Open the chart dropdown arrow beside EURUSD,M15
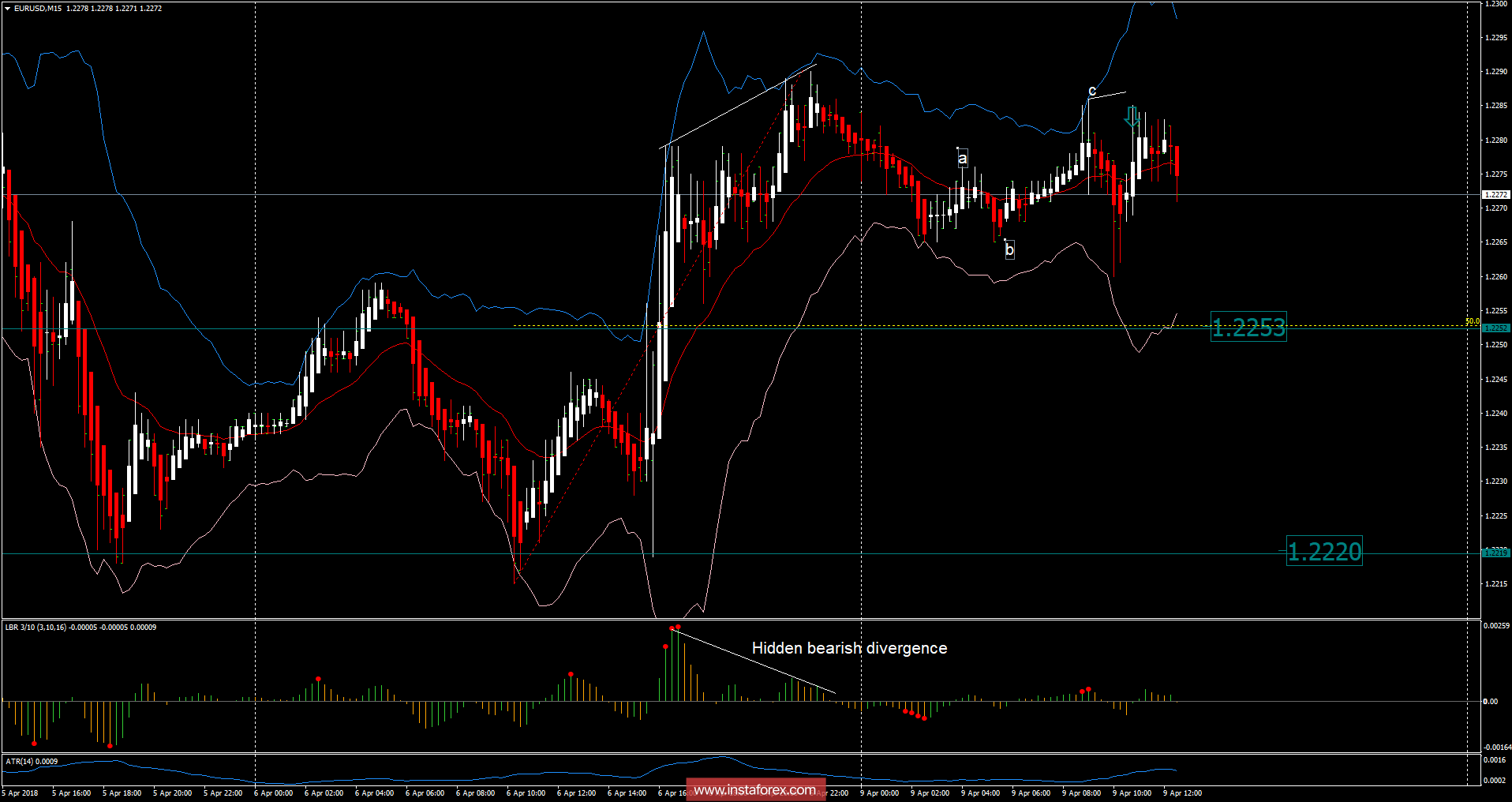 coord(8,9)
